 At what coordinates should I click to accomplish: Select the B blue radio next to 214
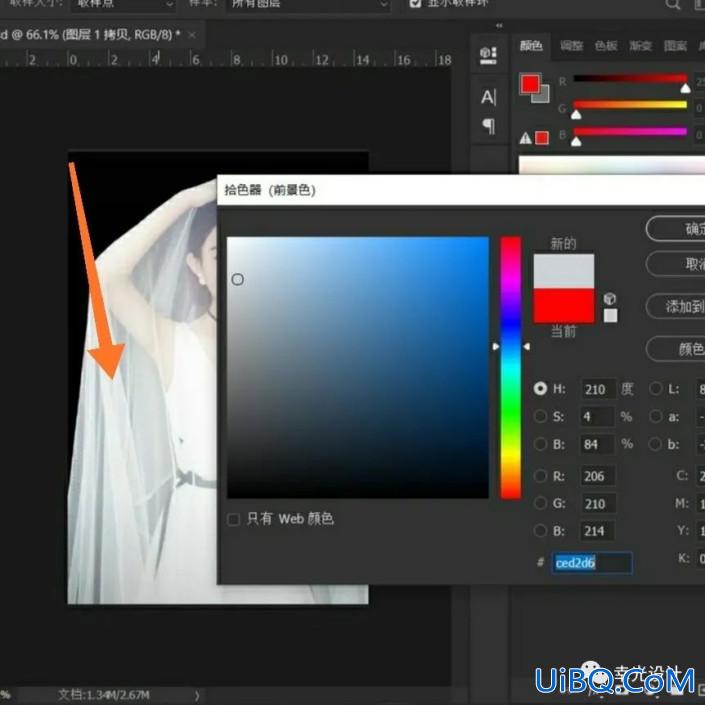click(540, 531)
